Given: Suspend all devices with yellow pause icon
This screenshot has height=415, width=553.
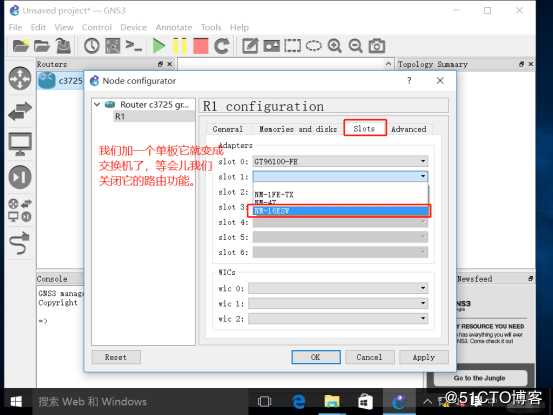Looking at the screenshot, I should pyautogui.click(x=180, y=46).
